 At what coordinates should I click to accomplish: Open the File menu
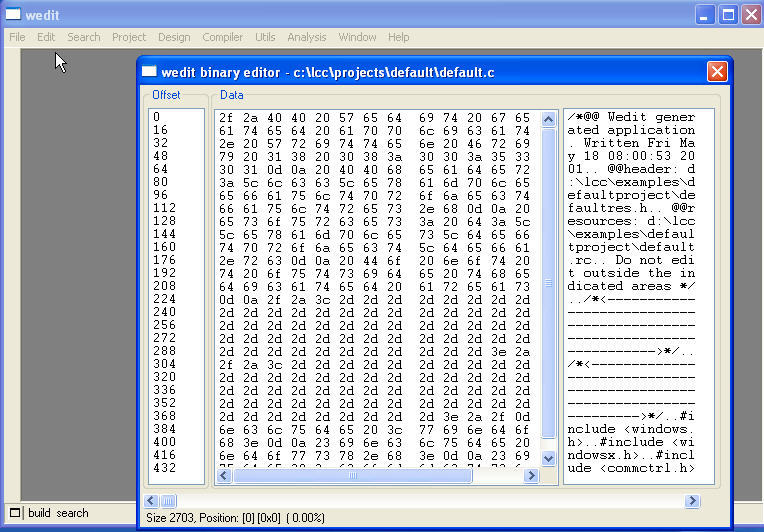coord(17,37)
